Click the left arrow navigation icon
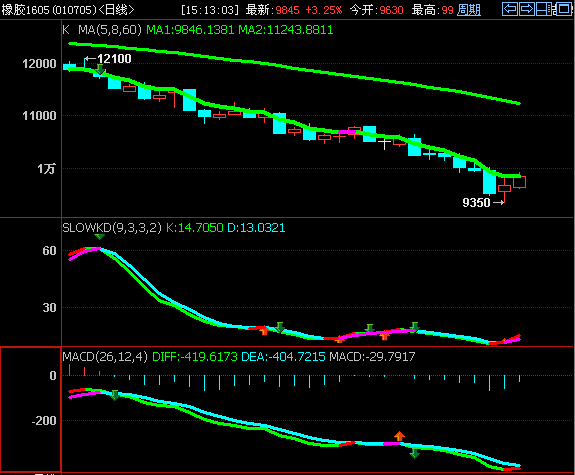The height and width of the screenshot is (475, 575). (x=510, y=9)
